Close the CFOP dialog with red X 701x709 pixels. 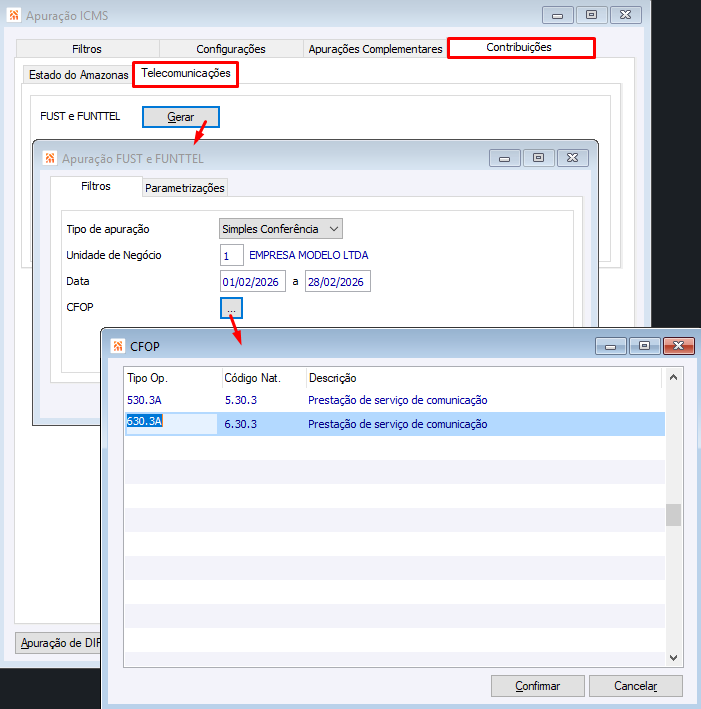(678, 346)
